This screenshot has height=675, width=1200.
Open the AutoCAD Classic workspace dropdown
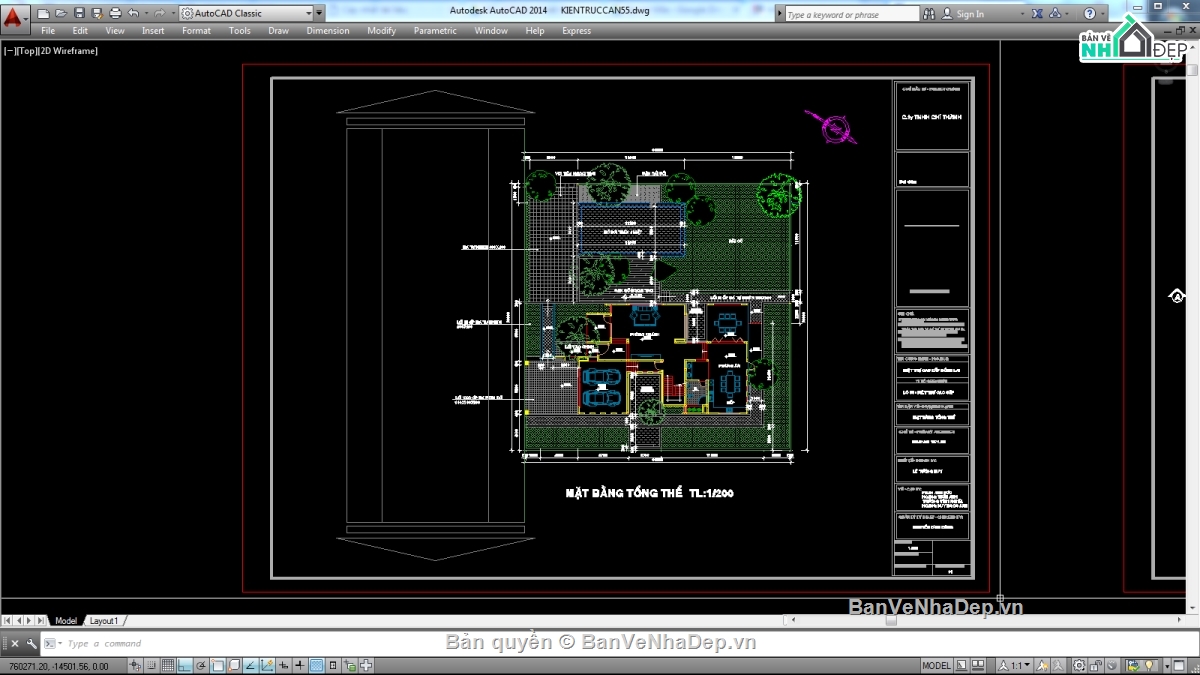click(308, 13)
